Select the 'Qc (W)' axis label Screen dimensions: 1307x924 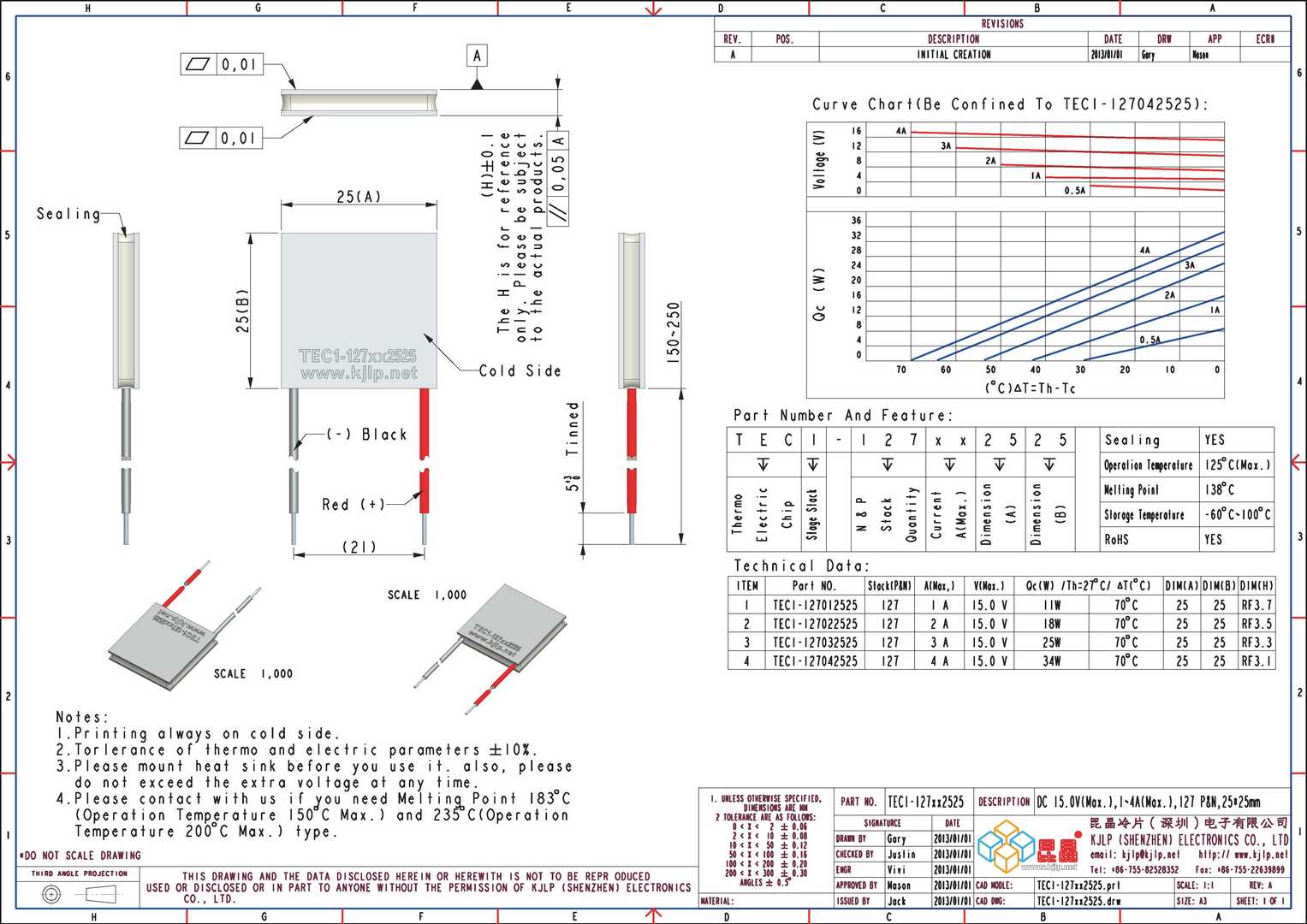[819, 295]
